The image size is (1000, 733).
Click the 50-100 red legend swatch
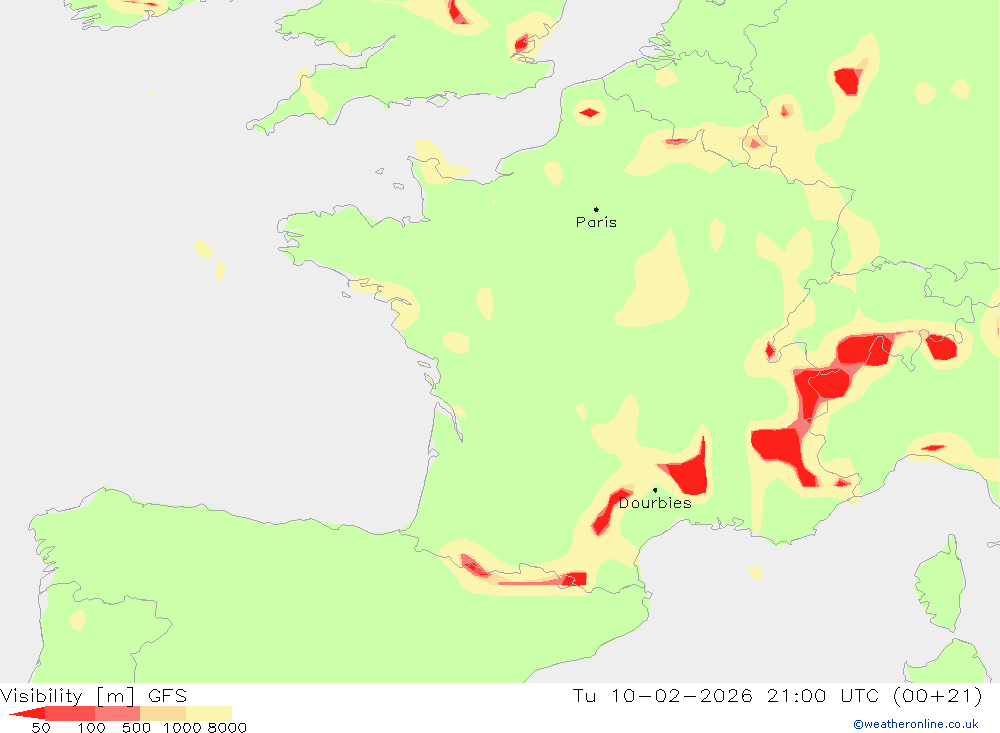coord(70,713)
